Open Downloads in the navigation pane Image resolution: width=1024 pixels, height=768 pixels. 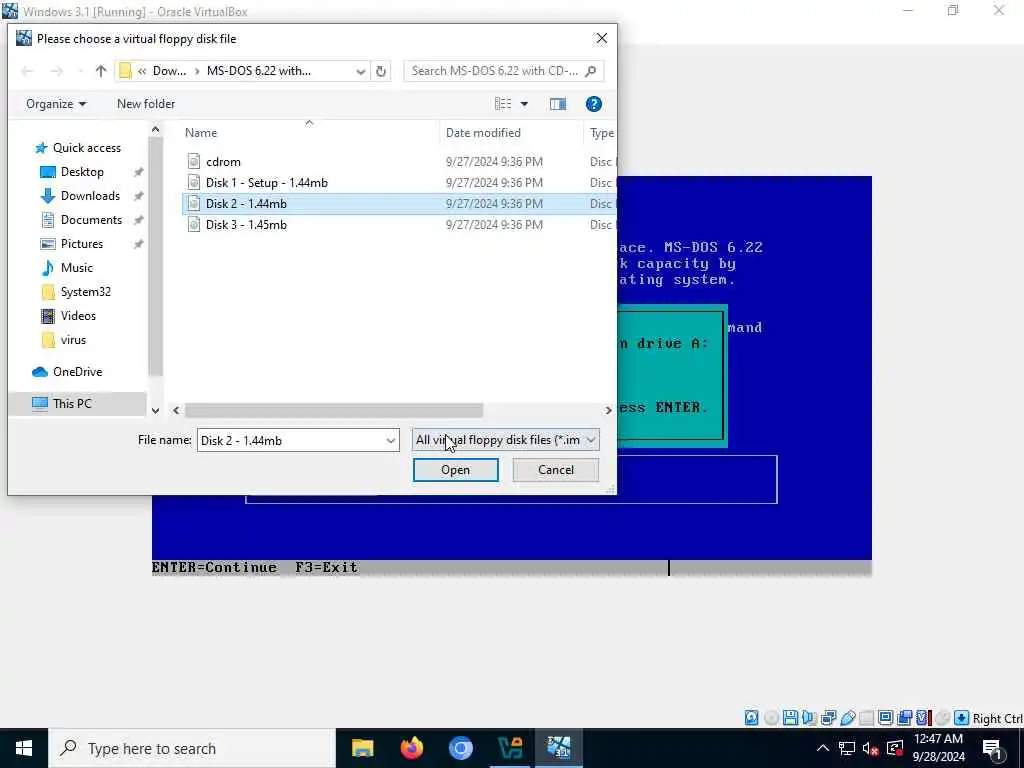(x=90, y=196)
